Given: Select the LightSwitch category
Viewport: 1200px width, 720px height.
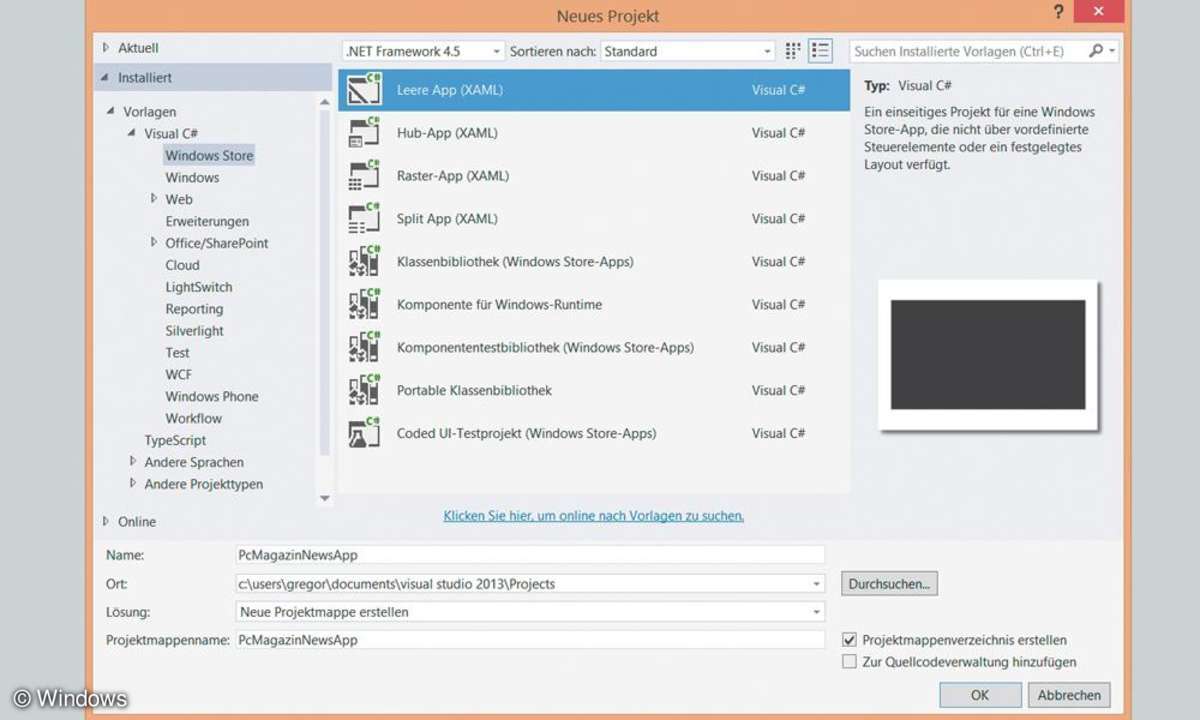Looking at the screenshot, I should tap(199, 287).
